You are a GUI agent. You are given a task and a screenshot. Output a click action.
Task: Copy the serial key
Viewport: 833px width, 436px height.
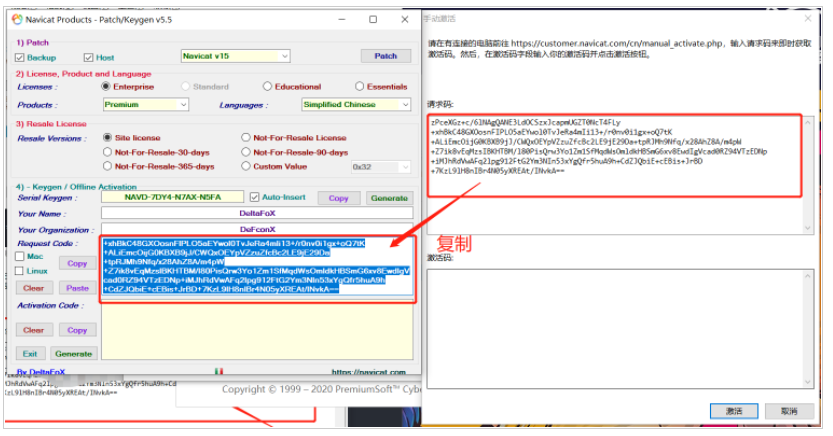tap(338, 198)
